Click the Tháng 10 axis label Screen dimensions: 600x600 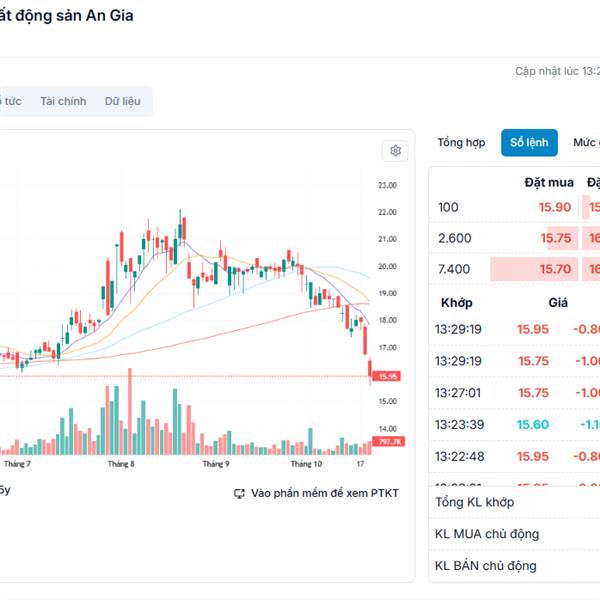tap(306, 464)
